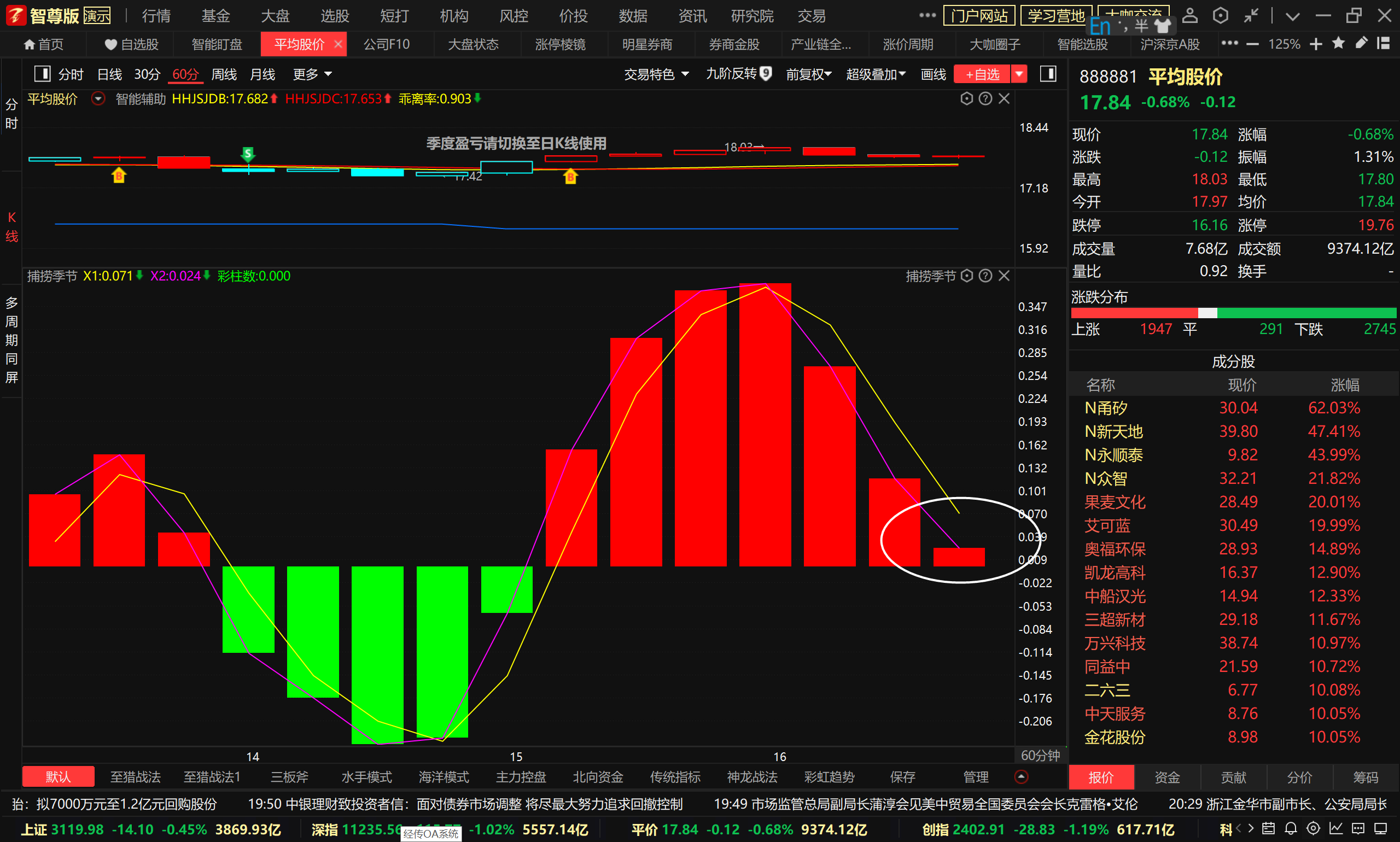Screen dimensions: 1400x842
Task: Open the 研究院 menu
Action: click(x=752, y=16)
